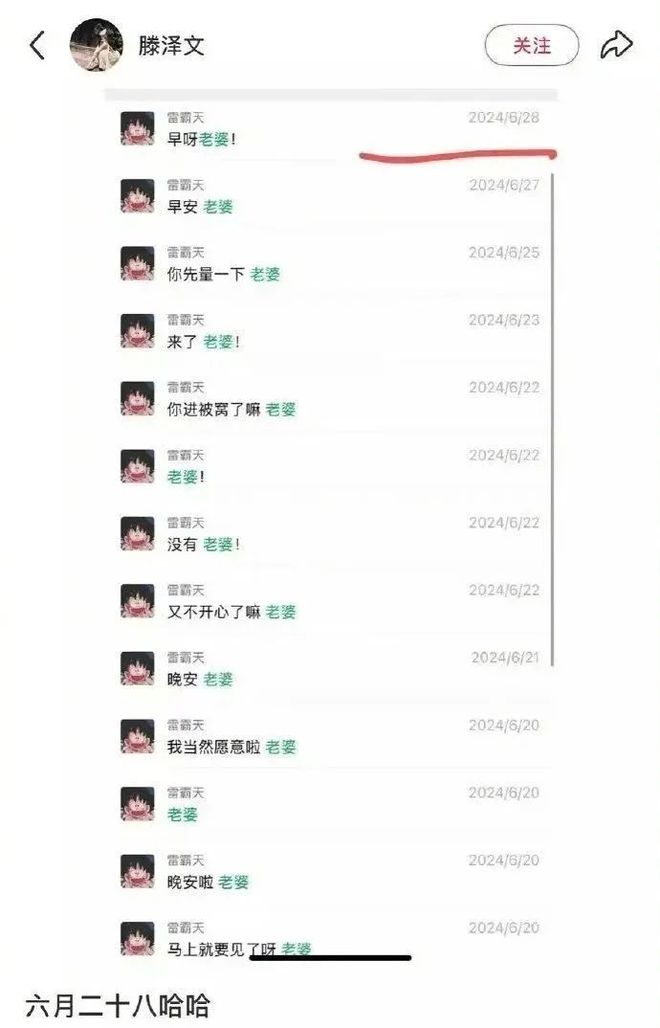Click the vertical scrollbar of the chat list

click(x=553, y=420)
